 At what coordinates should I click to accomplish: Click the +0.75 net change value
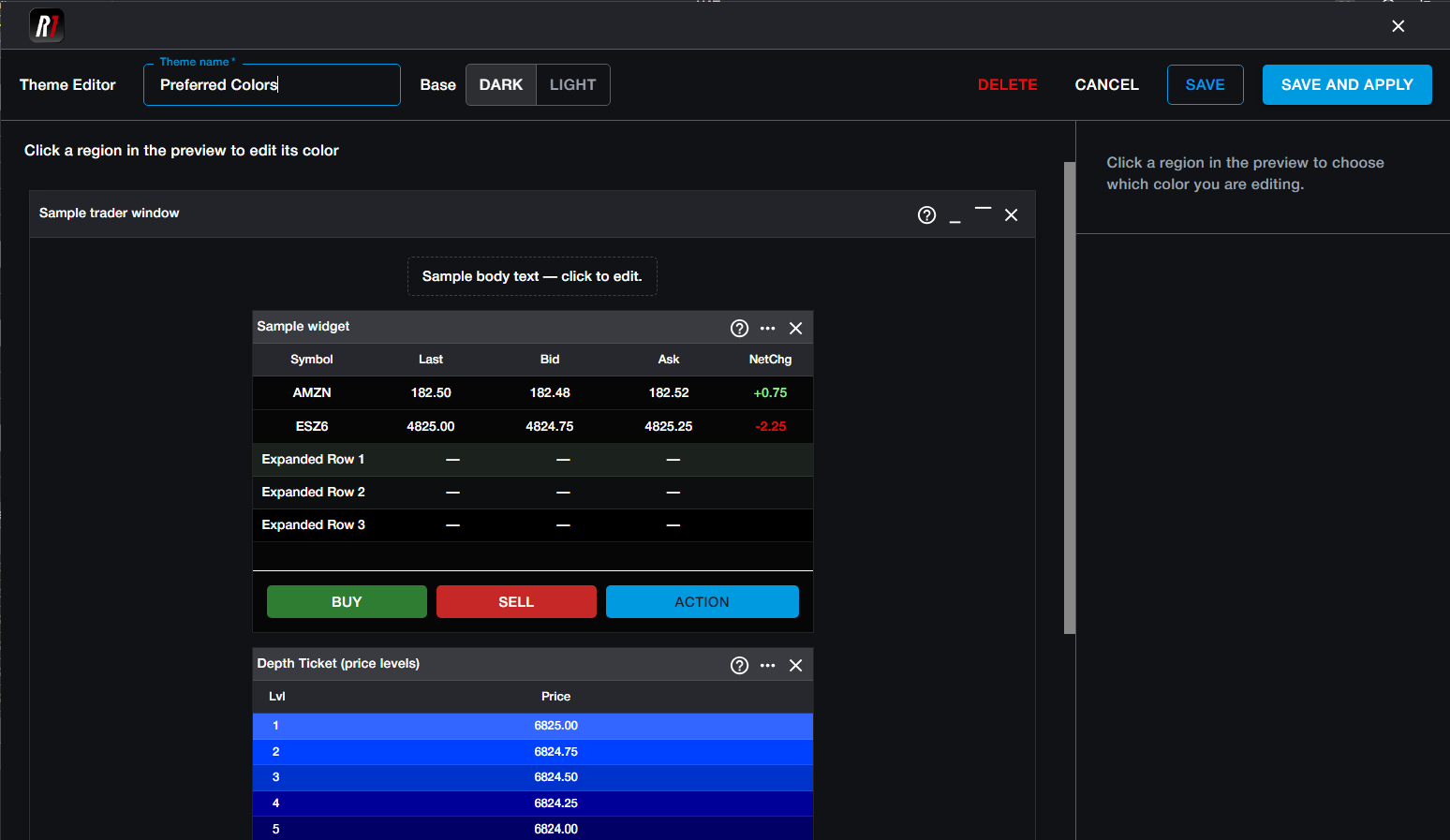(x=771, y=393)
